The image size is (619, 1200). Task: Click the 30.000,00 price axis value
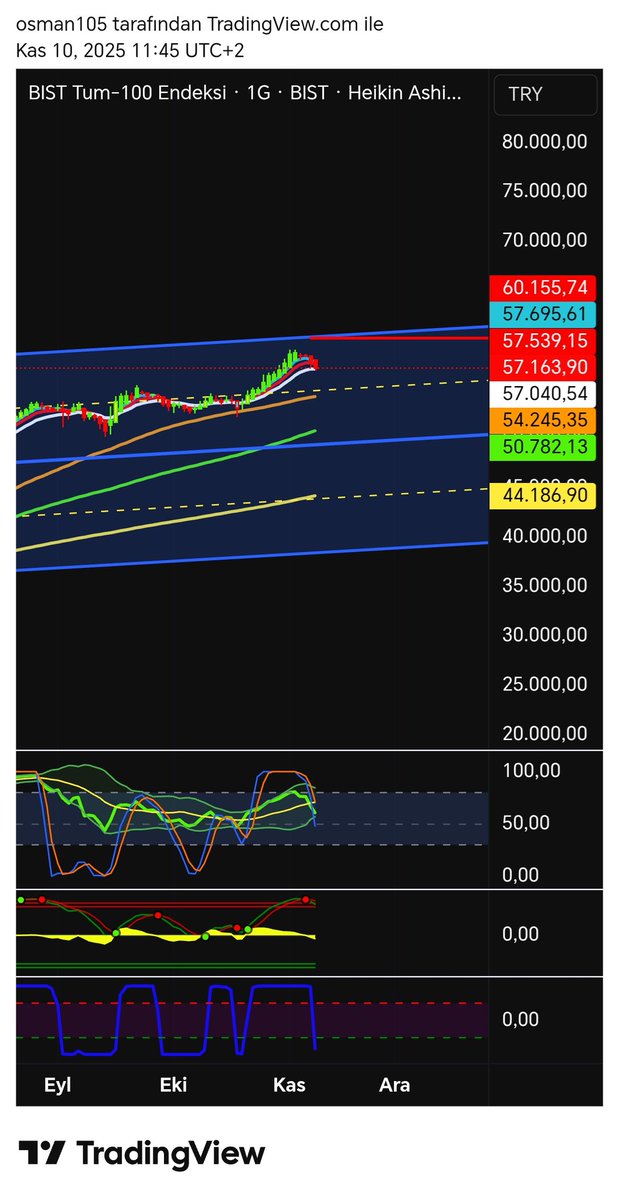(x=544, y=634)
